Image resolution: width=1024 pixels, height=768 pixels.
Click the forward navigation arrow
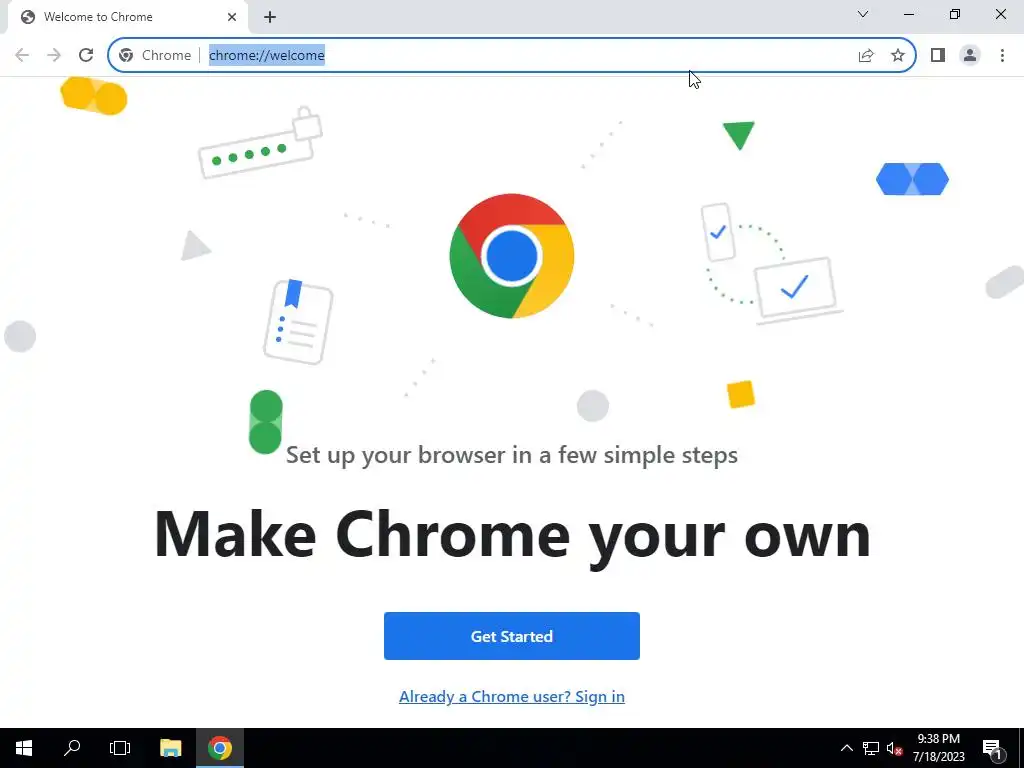point(54,55)
